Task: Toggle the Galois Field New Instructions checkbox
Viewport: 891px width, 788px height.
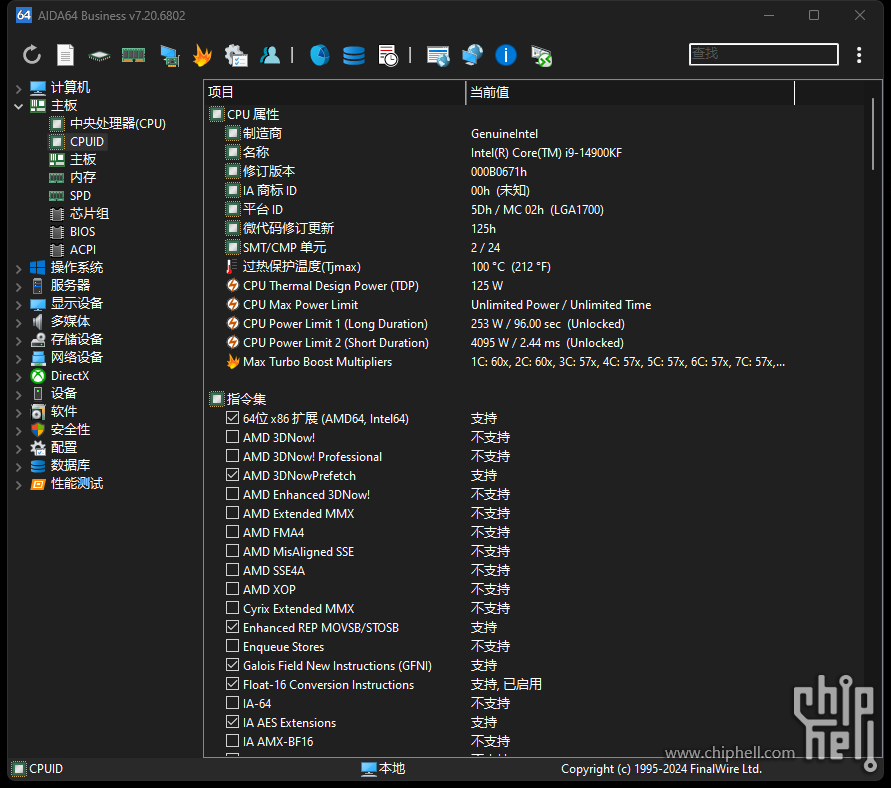Action: (x=232, y=665)
